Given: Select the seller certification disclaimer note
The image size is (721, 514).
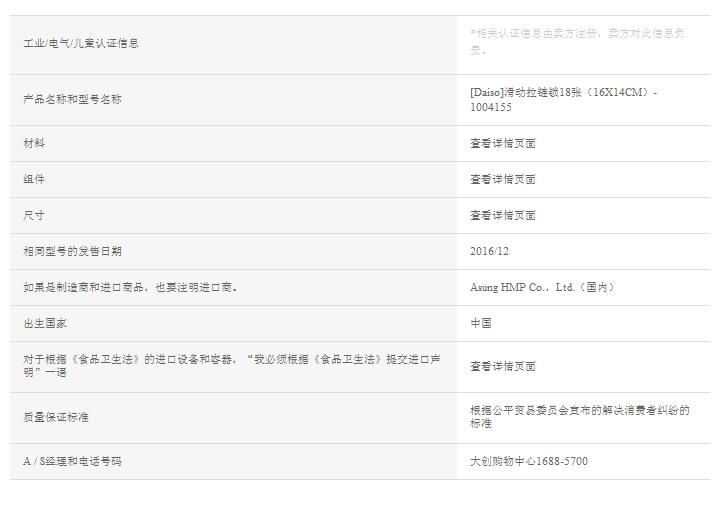Looking at the screenshot, I should pos(577,41).
